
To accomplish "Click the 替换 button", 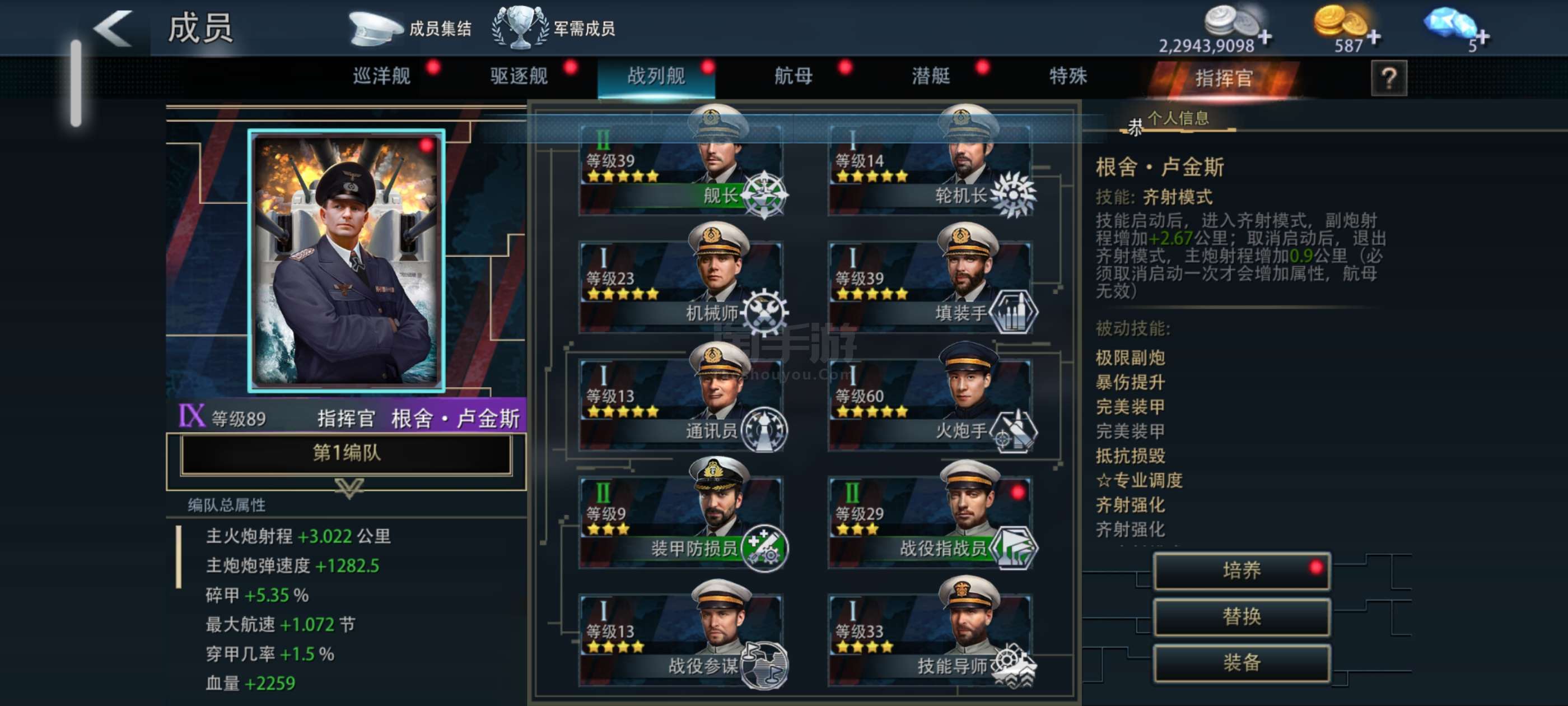I will (x=1241, y=616).
